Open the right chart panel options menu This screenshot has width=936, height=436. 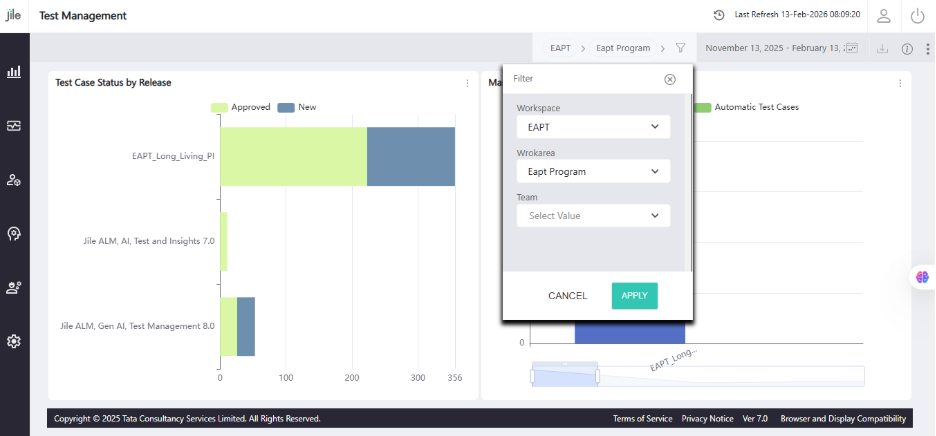point(900,84)
